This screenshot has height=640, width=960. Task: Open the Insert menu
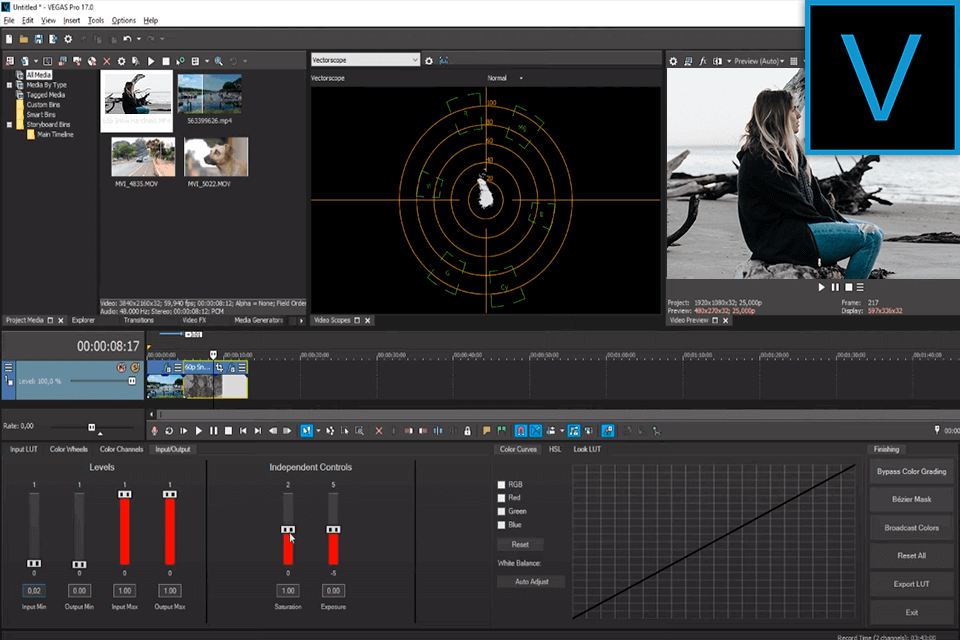[72, 20]
